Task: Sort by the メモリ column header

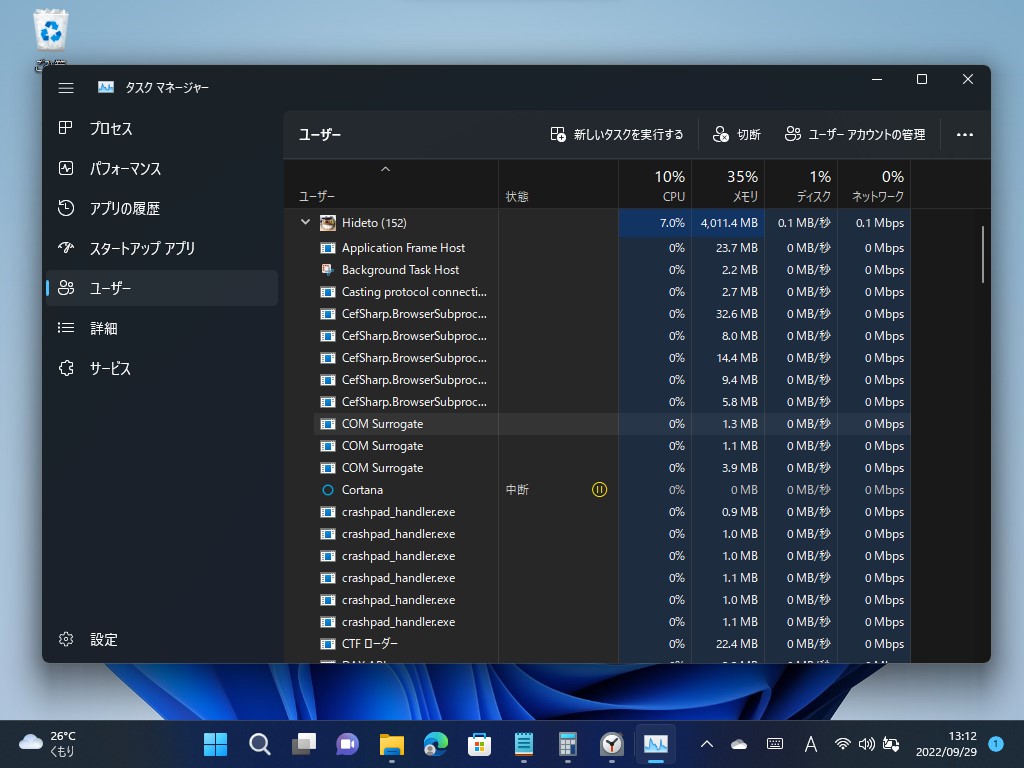Action: click(728, 184)
